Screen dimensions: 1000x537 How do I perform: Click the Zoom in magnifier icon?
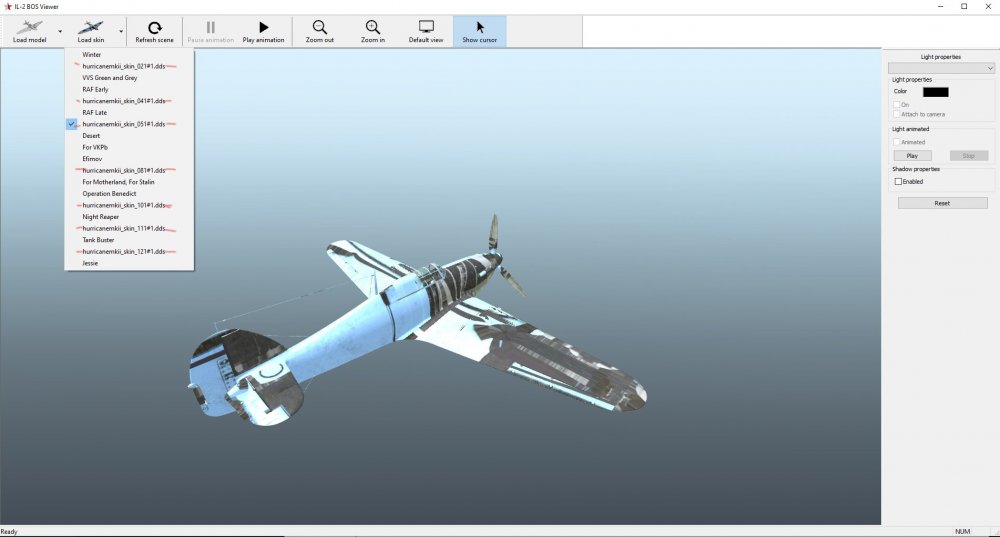(x=372, y=28)
